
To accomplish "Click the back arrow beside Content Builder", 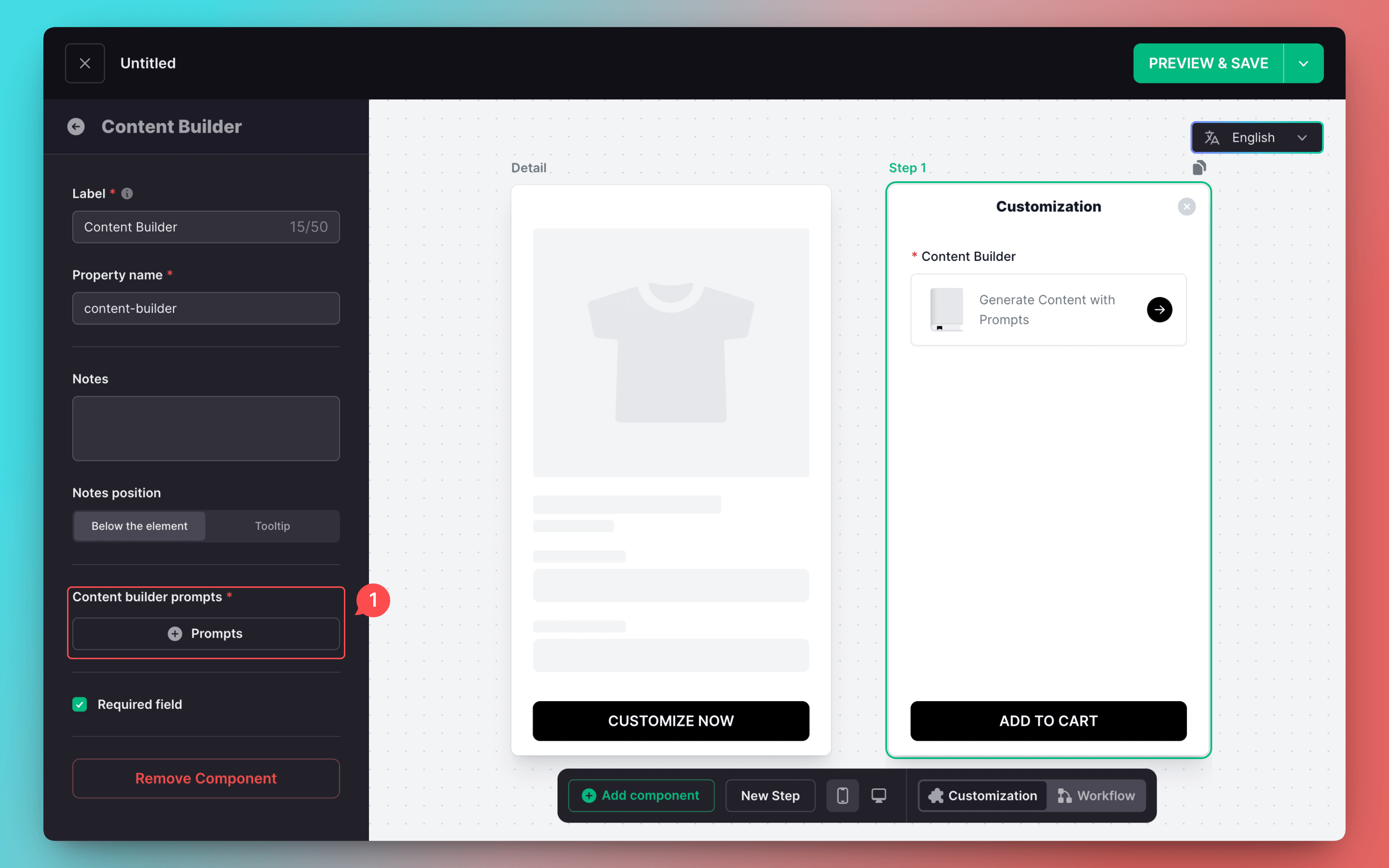I will coord(76,126).
